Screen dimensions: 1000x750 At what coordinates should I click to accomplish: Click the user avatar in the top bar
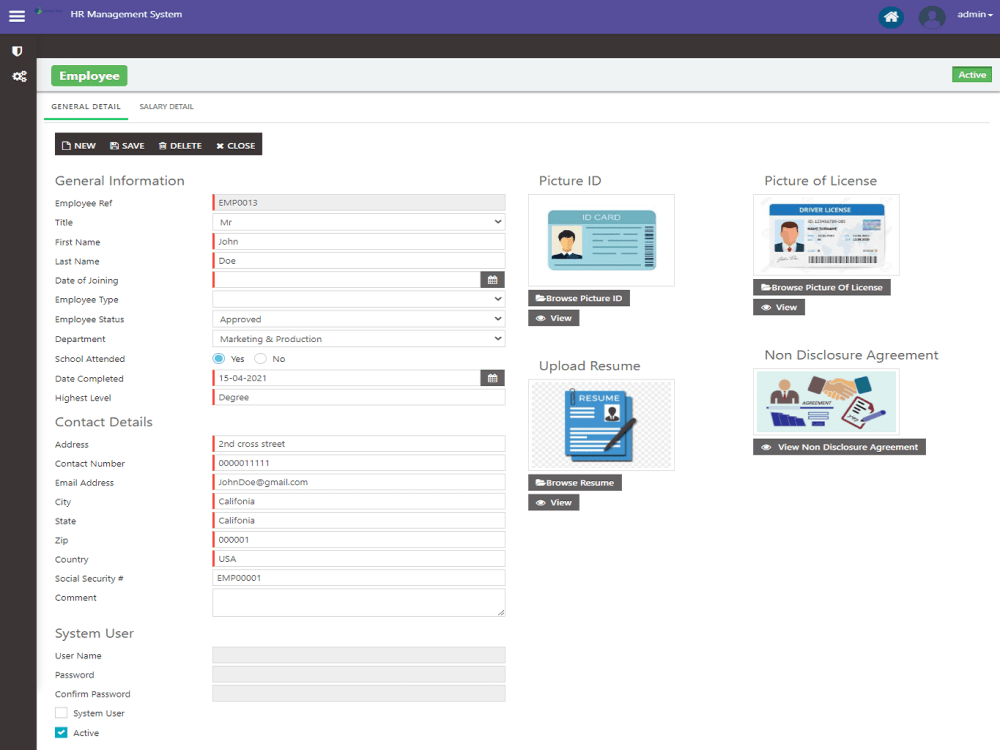click(931, 15)
